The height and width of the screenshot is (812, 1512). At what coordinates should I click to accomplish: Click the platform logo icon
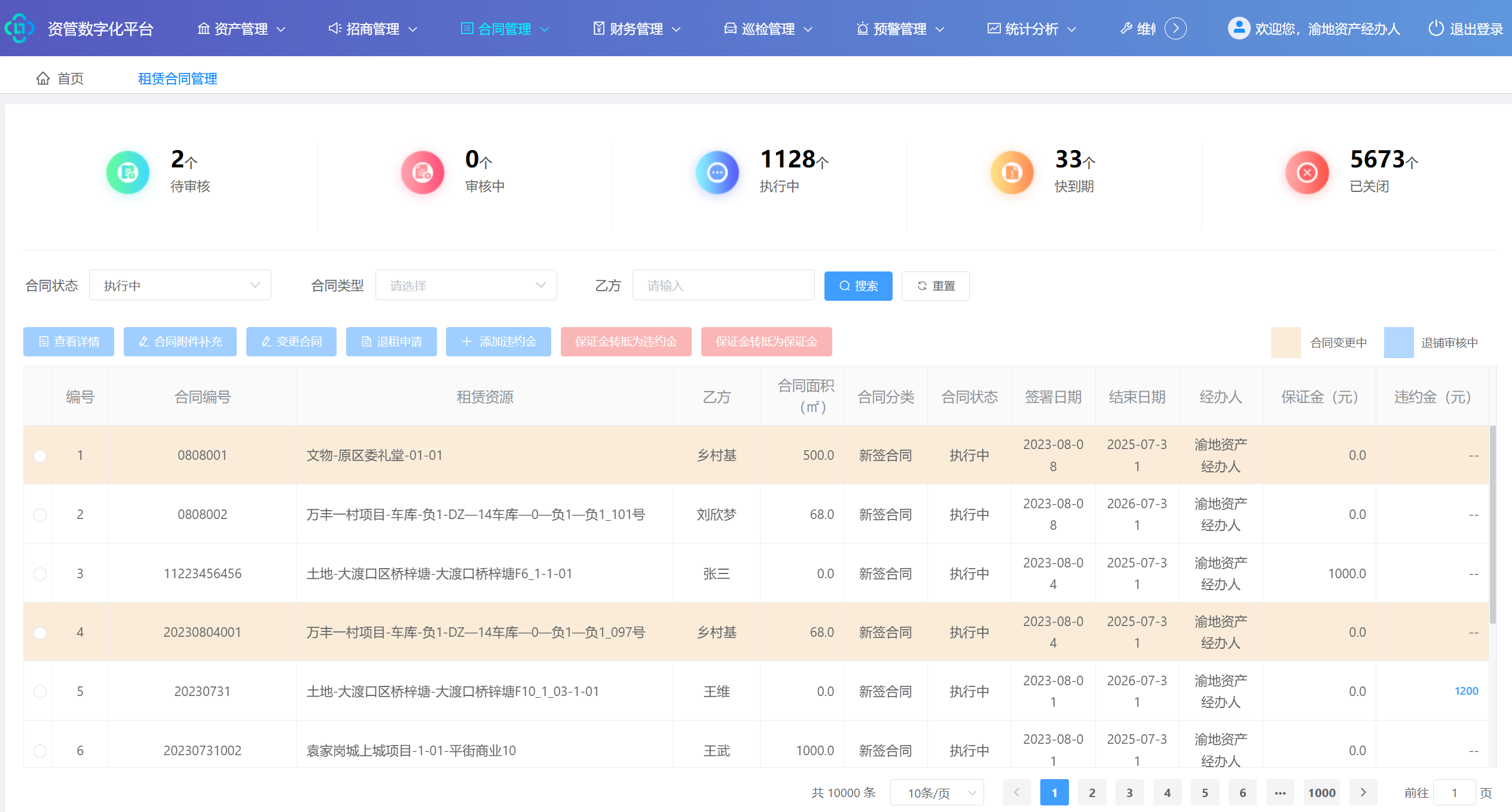click(x=19, y=28)
